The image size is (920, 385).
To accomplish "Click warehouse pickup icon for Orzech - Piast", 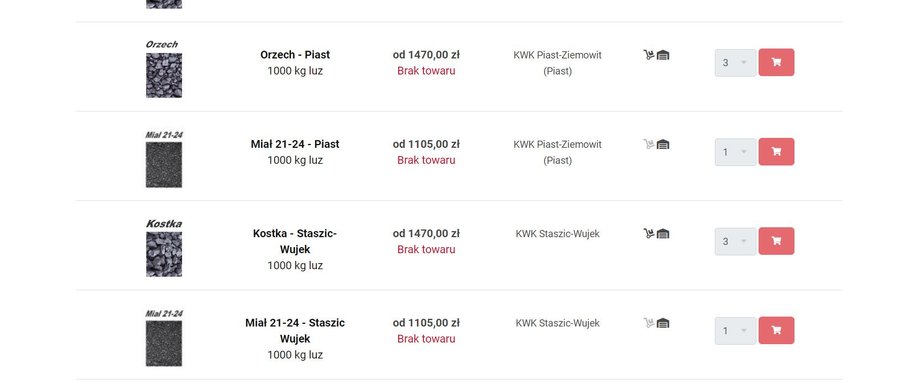I will pos(663,55).
